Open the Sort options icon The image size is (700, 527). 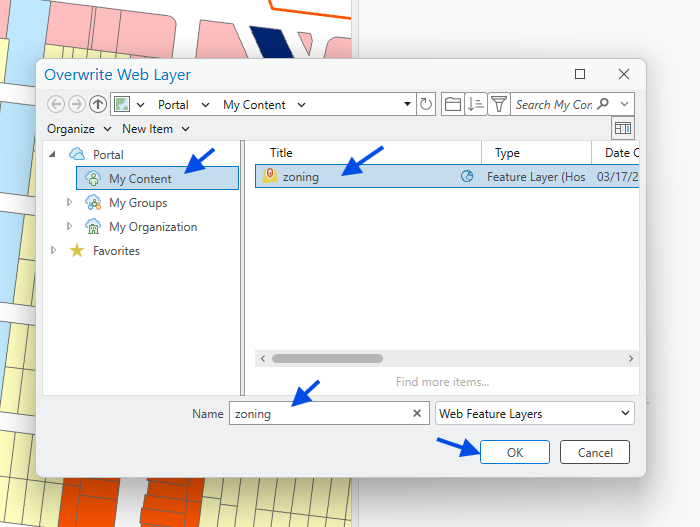pyautogui.click(x=476, y=104)
